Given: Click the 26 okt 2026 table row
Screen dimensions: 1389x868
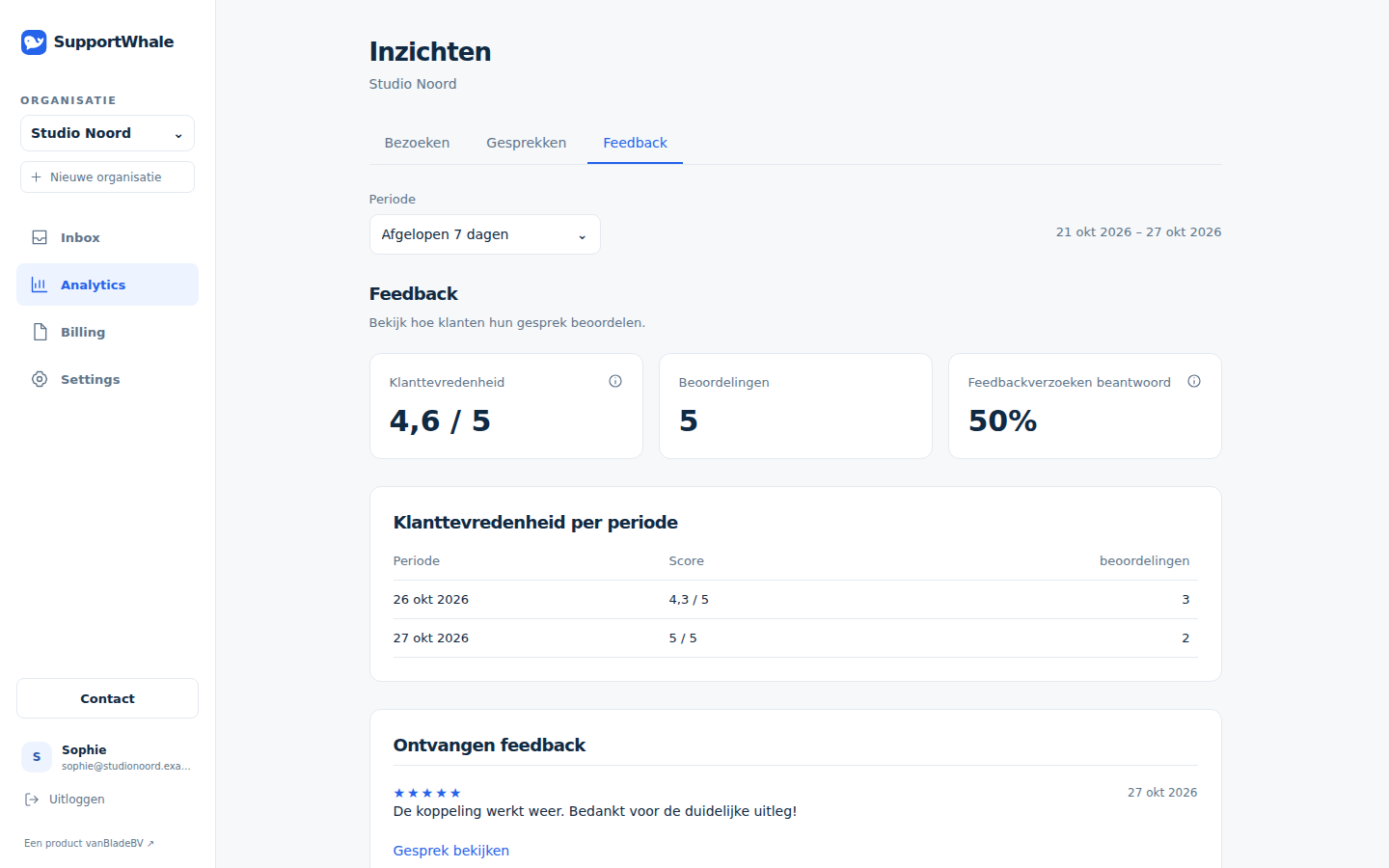Looking at the screenshot, I should 796,600.
